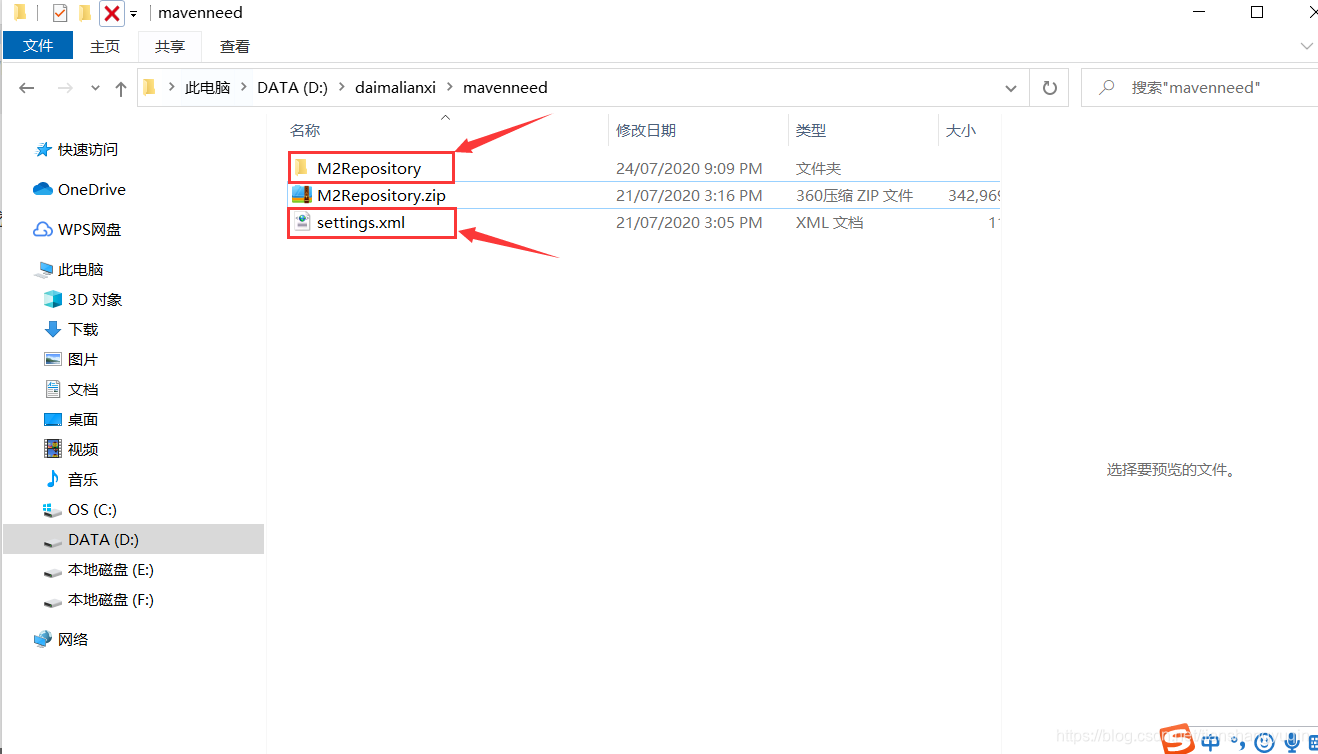Open the 文件 menu tab
This screenshot has width=1318, height=754.
pos(38,46)
